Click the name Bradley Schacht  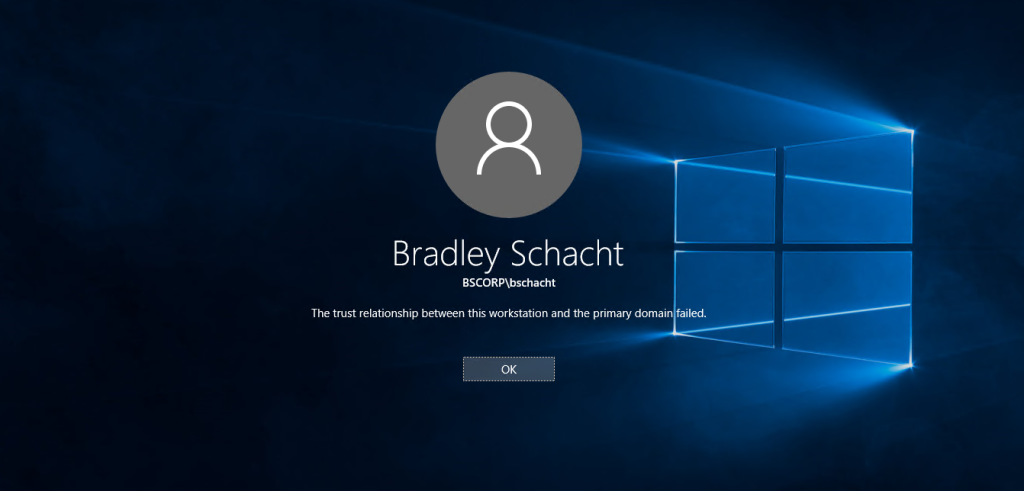coord(508,253)
